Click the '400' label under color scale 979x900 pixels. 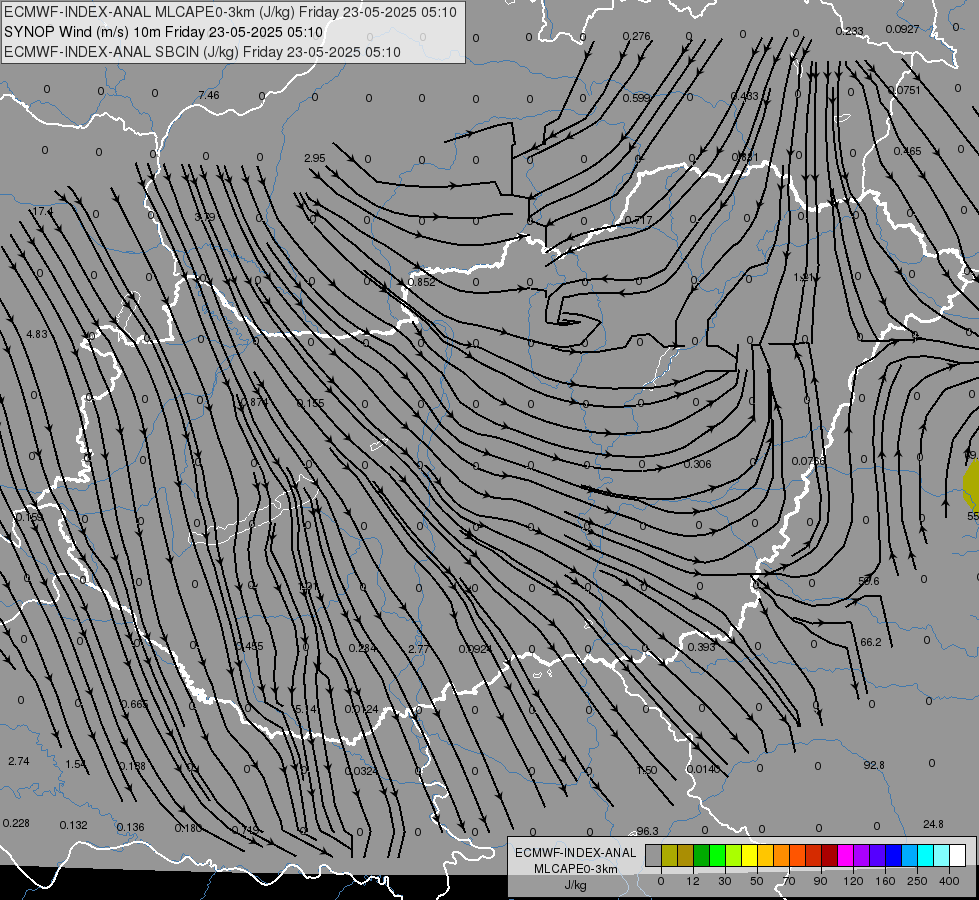pyautogui.click(x=949, y=881)
